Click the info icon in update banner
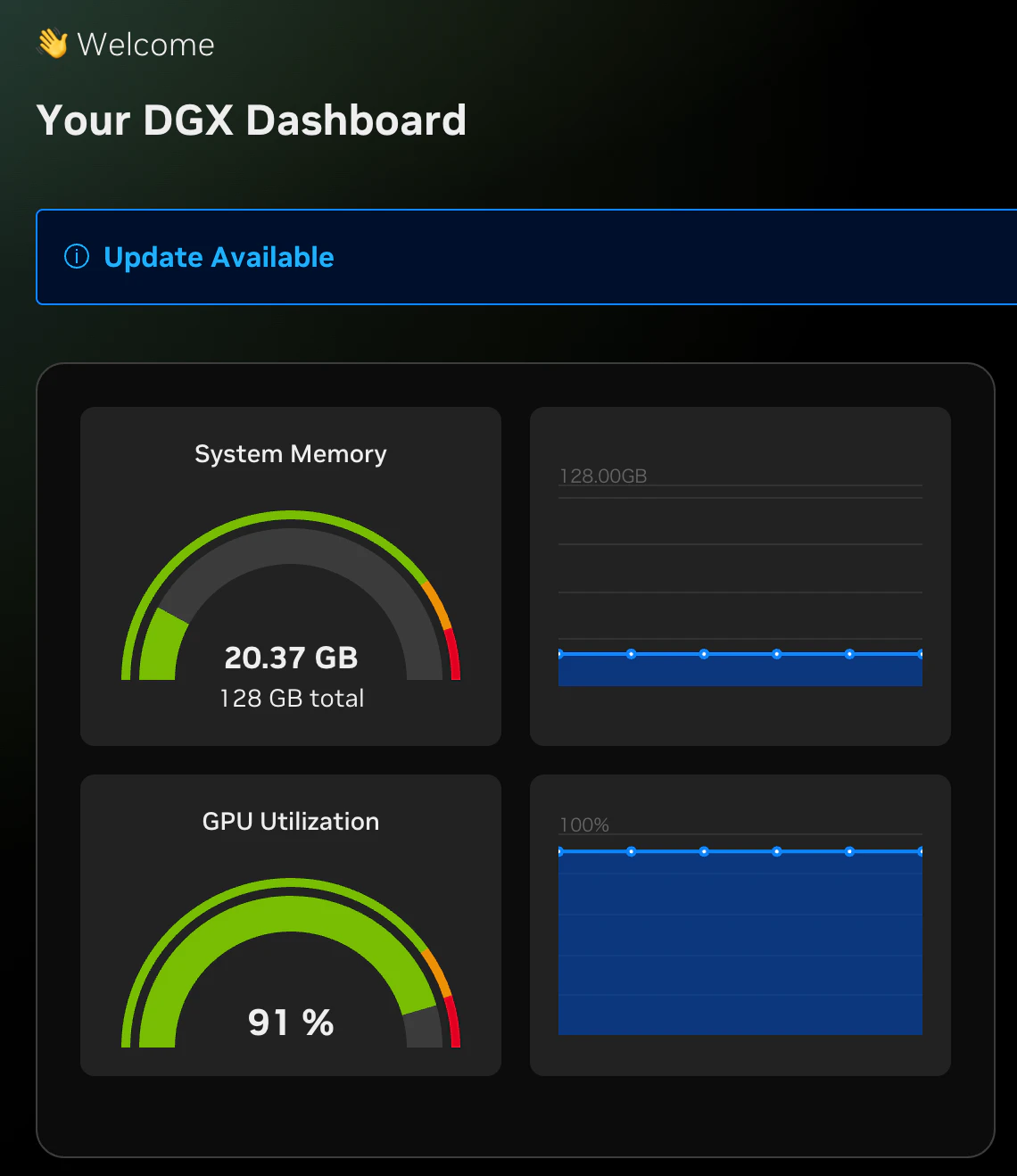The width and height of the screenshot is (1017, 1176). [77, 257]
